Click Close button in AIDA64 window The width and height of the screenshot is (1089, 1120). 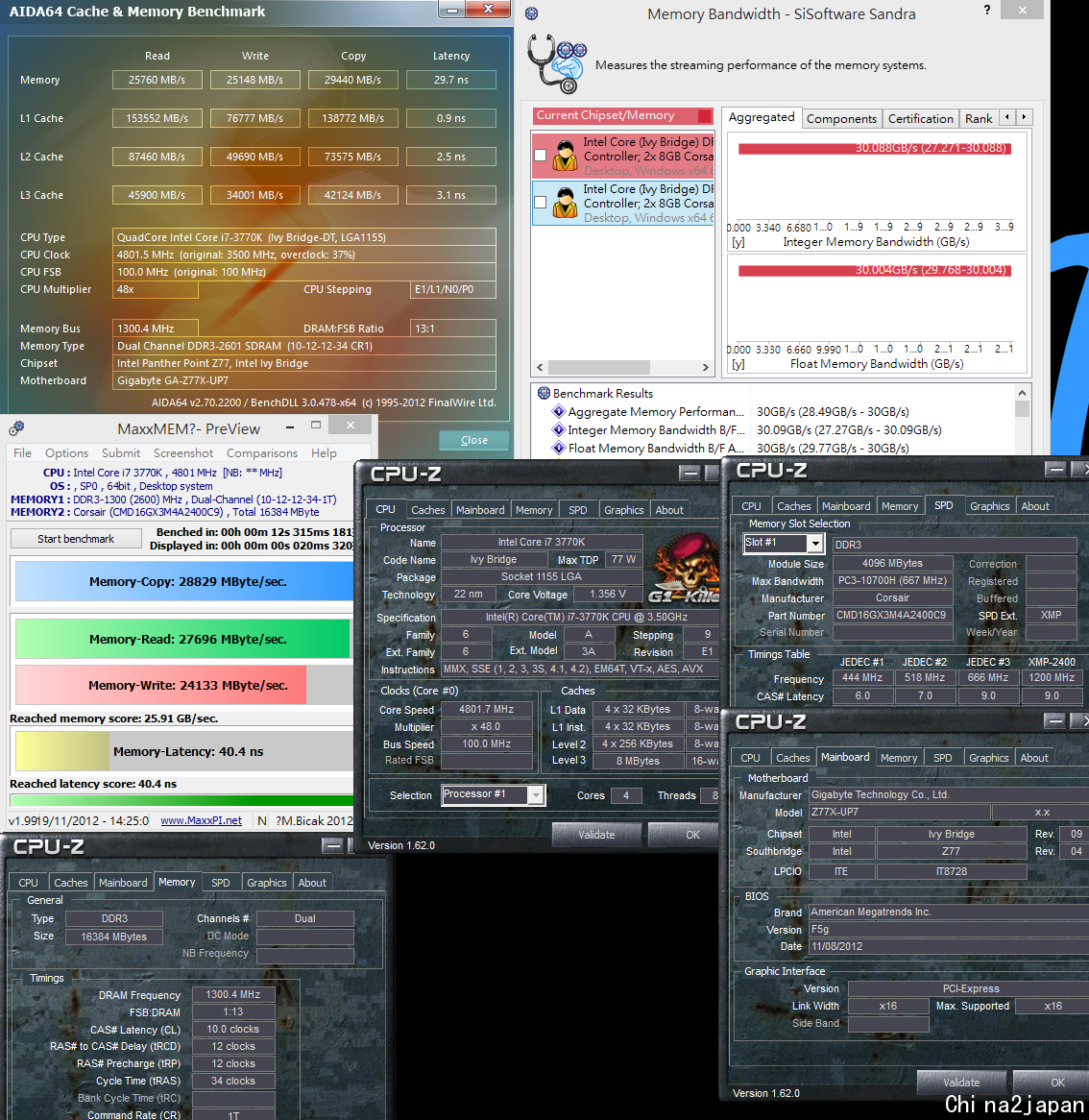(474, 440)
